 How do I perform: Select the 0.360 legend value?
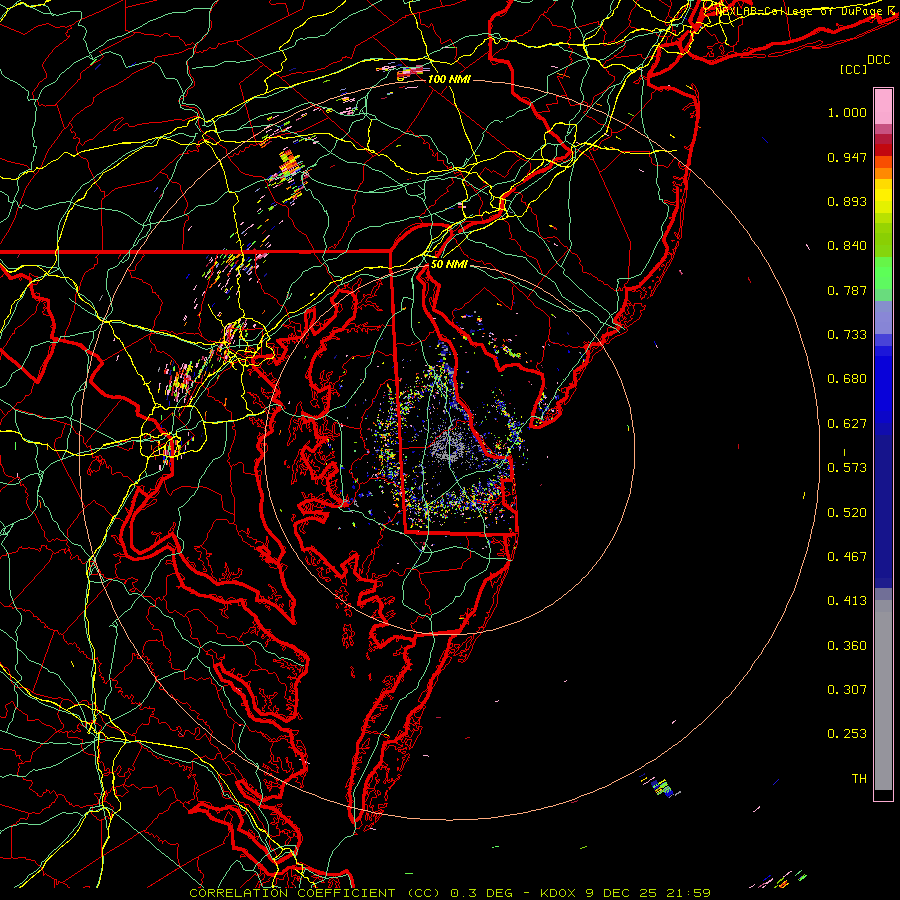(x=847, y=646)
